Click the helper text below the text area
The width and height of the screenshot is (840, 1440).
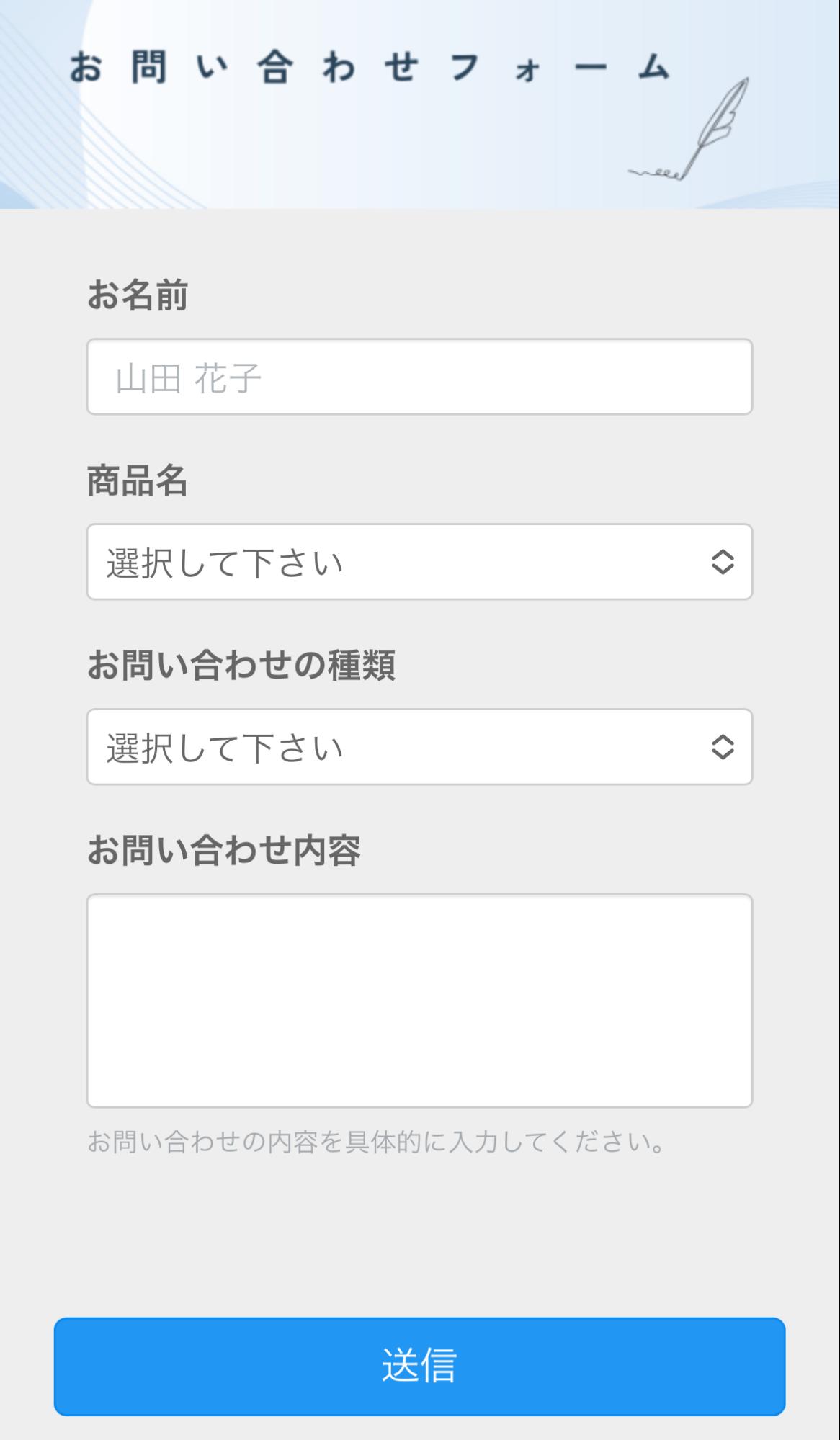(x=375, y=1142)
